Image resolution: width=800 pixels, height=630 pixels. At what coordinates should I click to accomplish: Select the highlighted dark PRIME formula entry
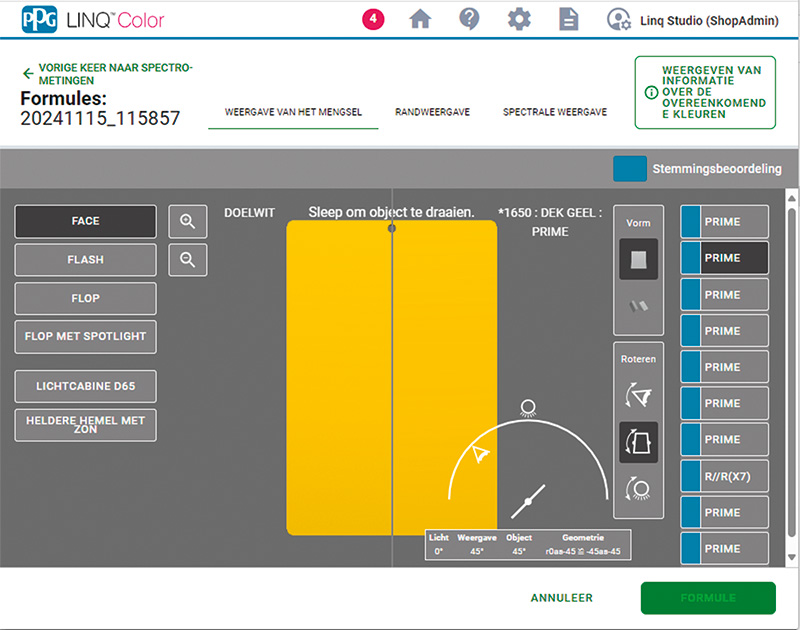[724, 258]
